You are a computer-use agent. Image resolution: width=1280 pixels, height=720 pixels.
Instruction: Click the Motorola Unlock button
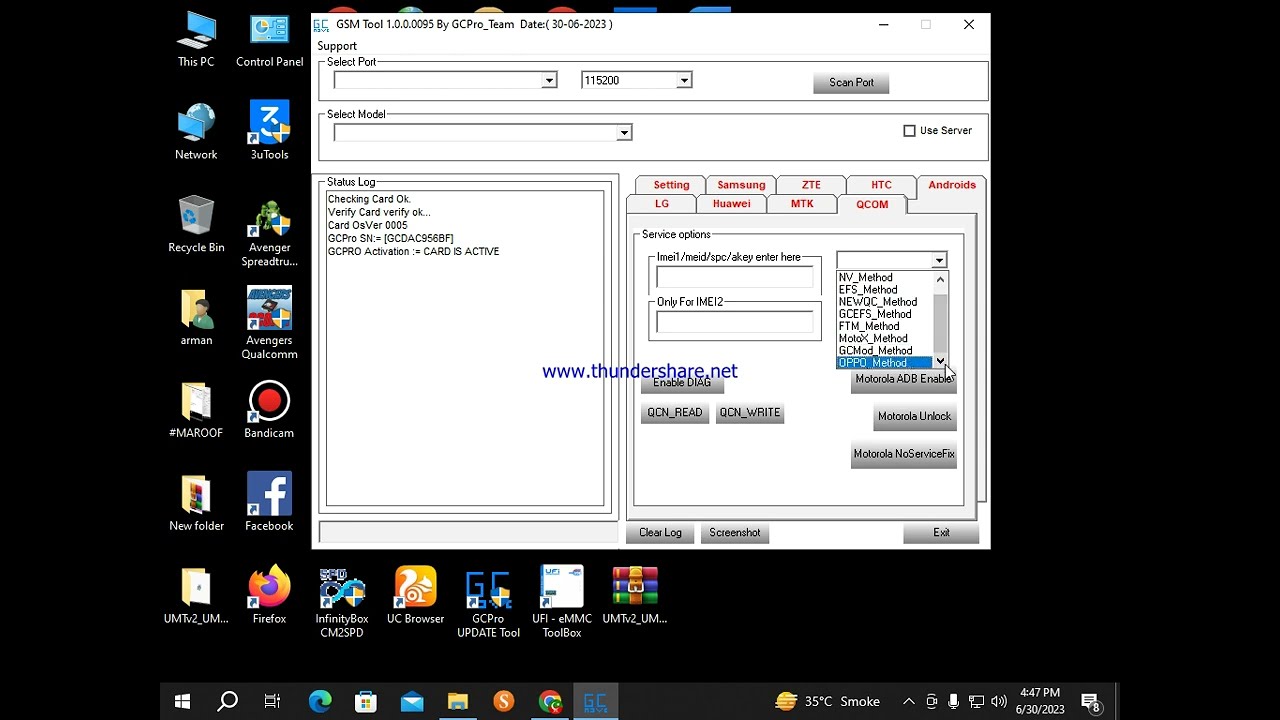(914, 417)
